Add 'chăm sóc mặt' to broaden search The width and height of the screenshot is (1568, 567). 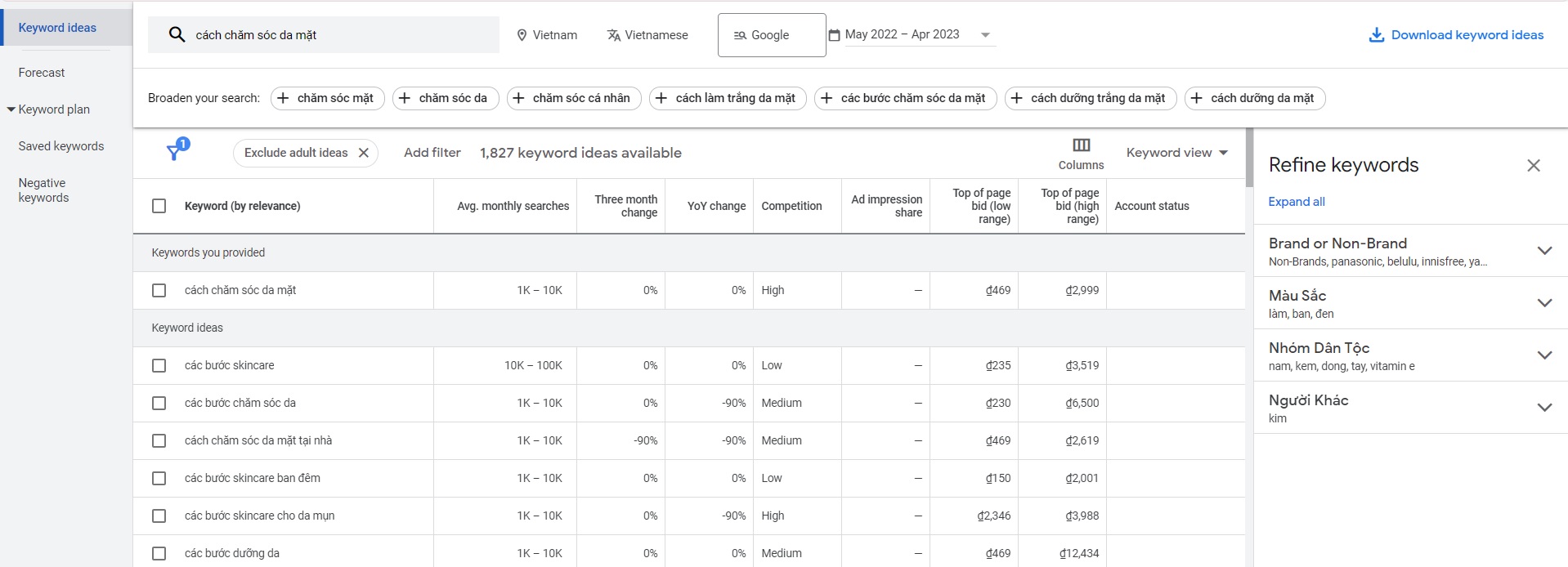coord(326,98)
